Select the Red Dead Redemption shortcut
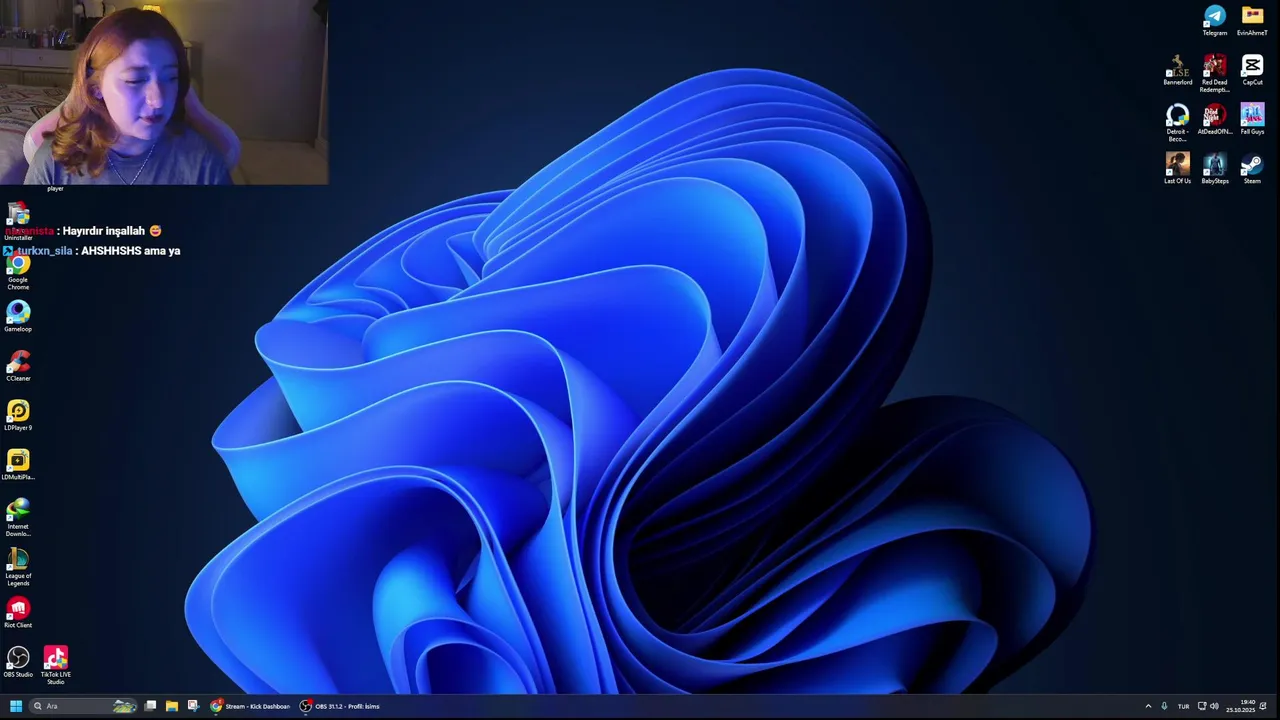The image size is (1280, 720). click(x=1214, y=73)
